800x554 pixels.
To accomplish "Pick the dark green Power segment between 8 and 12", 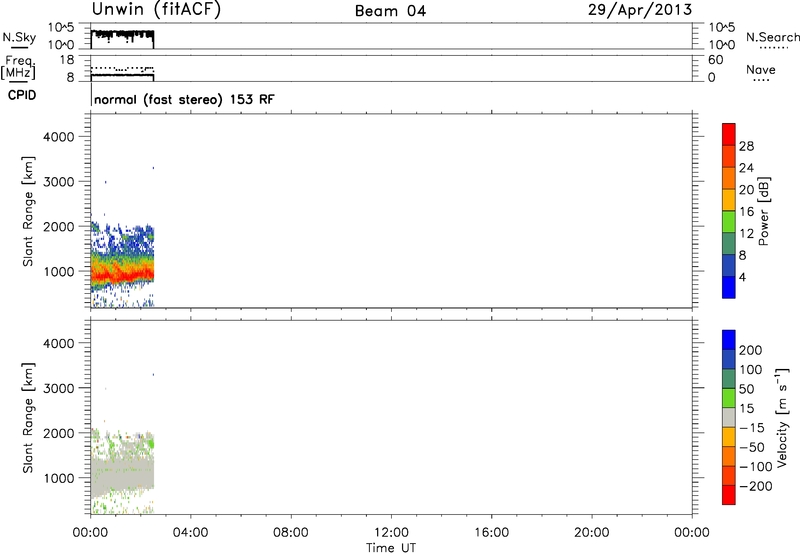I will click(x=729, y=244).
